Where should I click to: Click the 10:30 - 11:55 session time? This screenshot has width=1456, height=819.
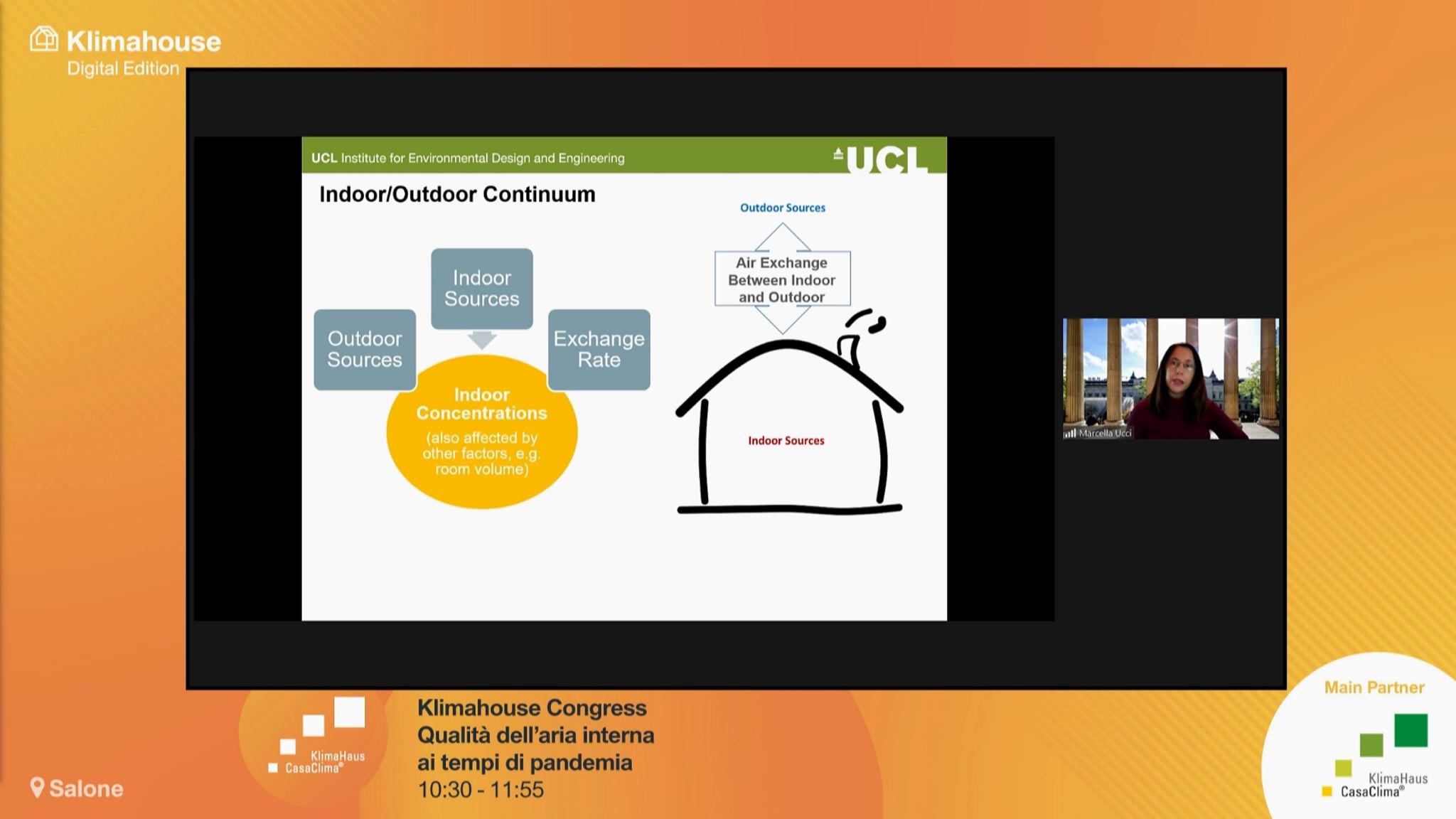pyautogui.click(x=481, y=789)
